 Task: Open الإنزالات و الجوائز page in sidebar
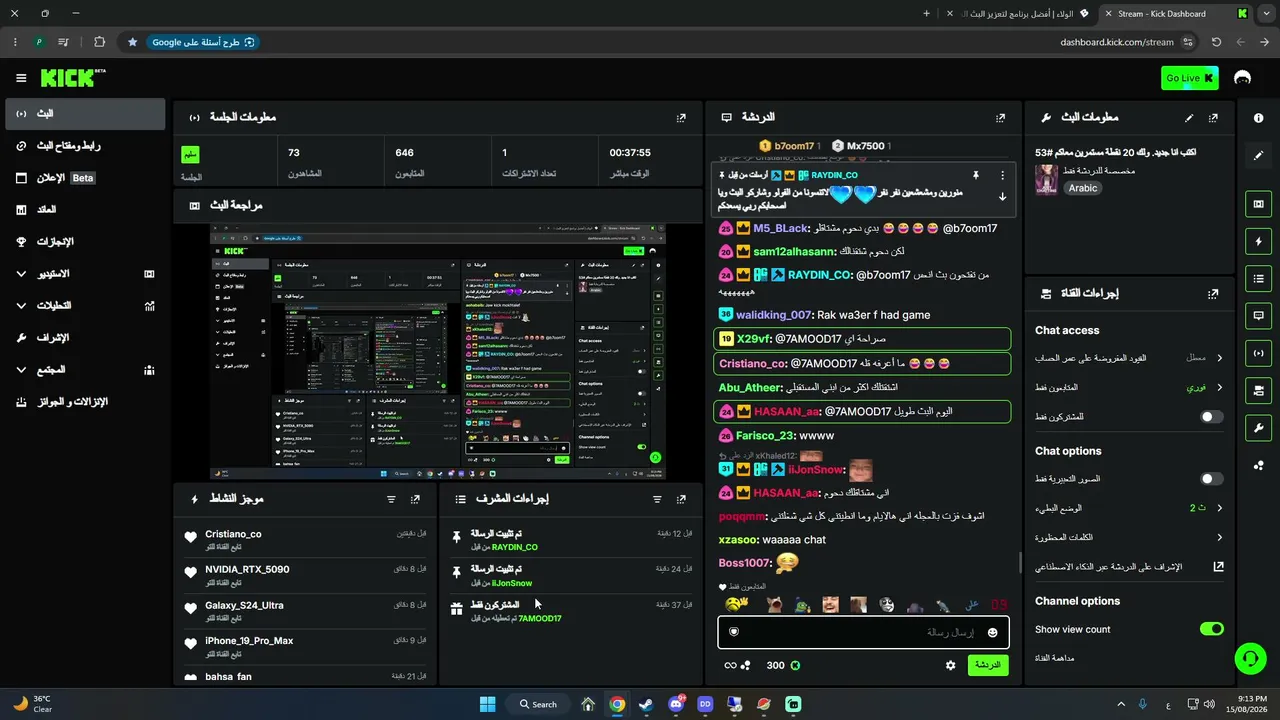coord(85,402)
